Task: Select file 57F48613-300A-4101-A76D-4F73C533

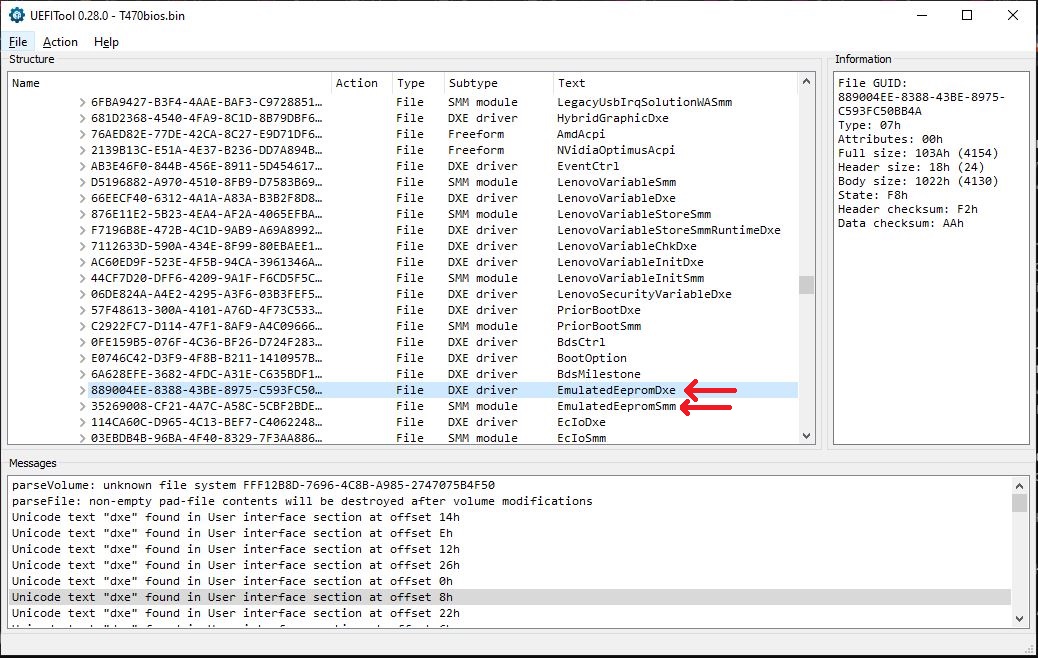Action: click(207, 310)
